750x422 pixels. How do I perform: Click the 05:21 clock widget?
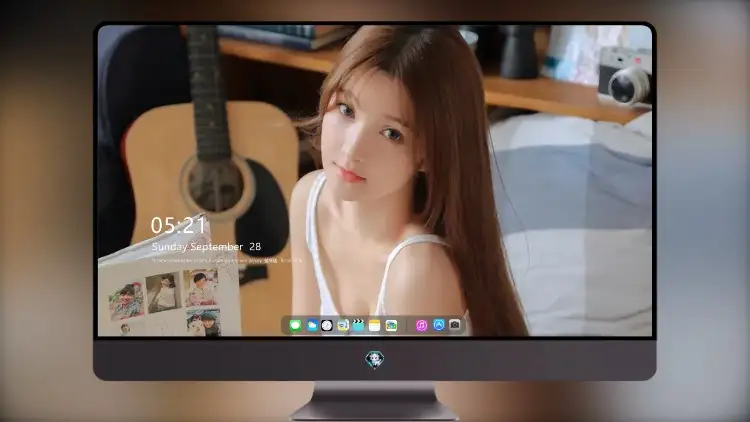178,225
